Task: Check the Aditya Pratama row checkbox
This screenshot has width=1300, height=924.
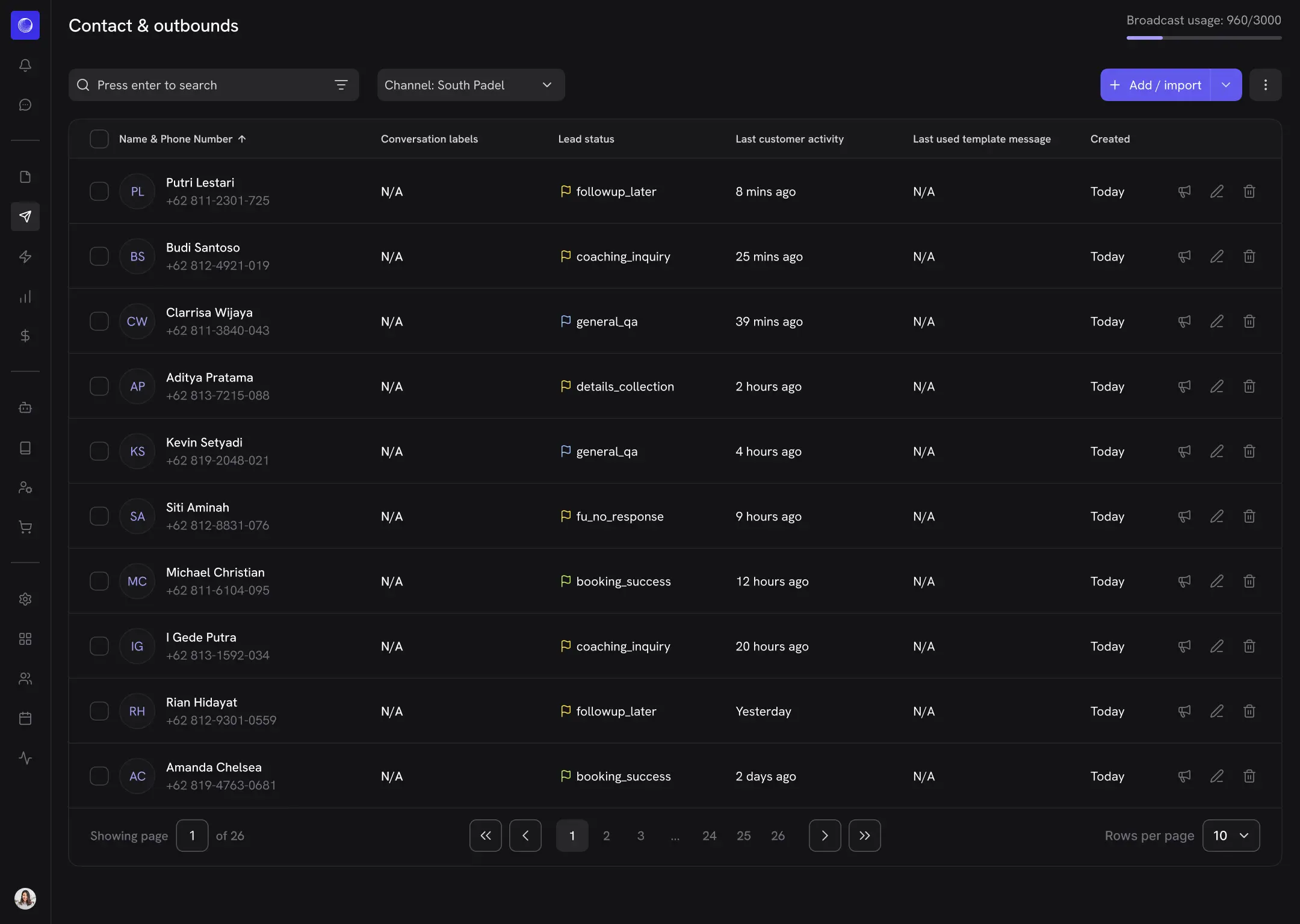Action: [99, 386]
